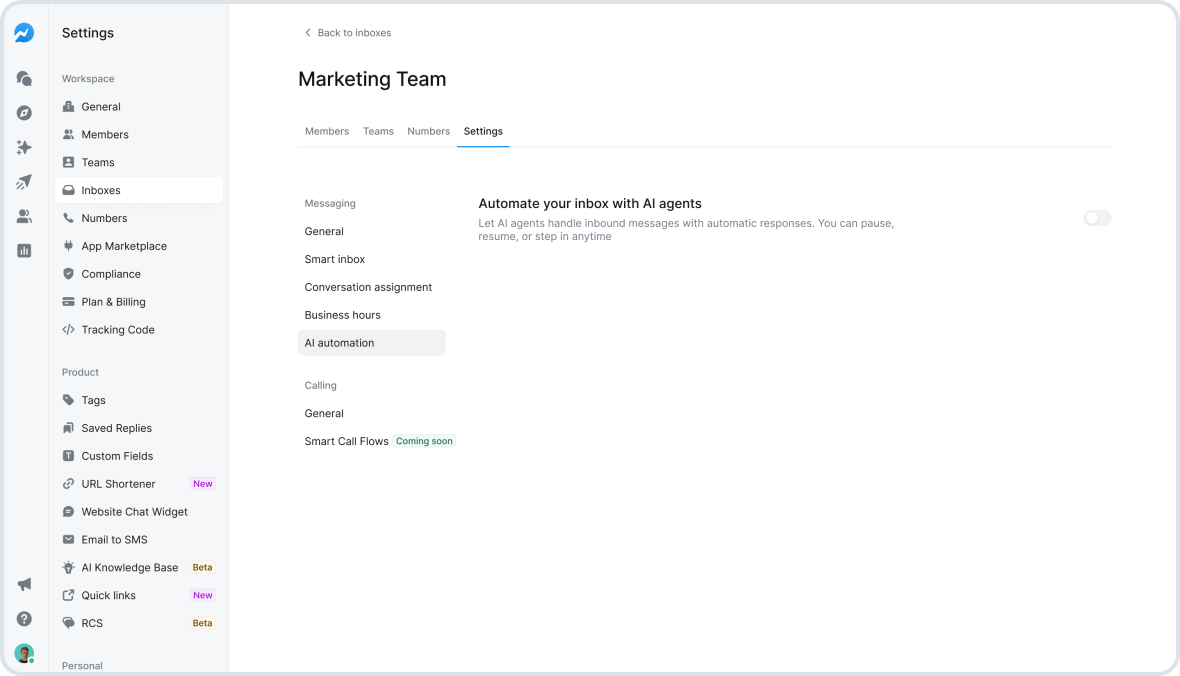This screenshot has width=1180, height=676.
Task: Switch to the Members tab
Action: point(327,131)
